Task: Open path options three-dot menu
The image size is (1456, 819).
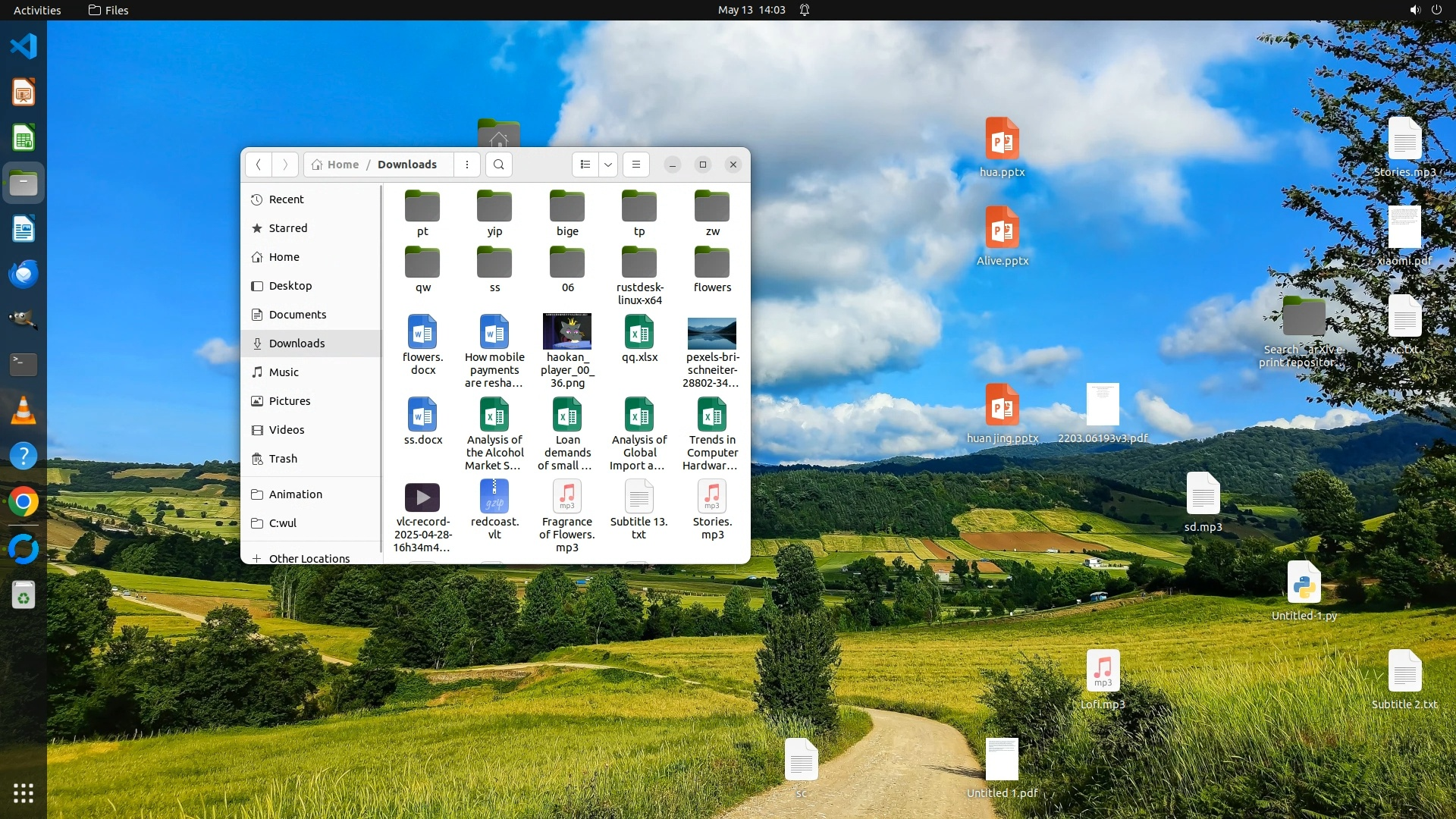Action: (x=467, y=165)
